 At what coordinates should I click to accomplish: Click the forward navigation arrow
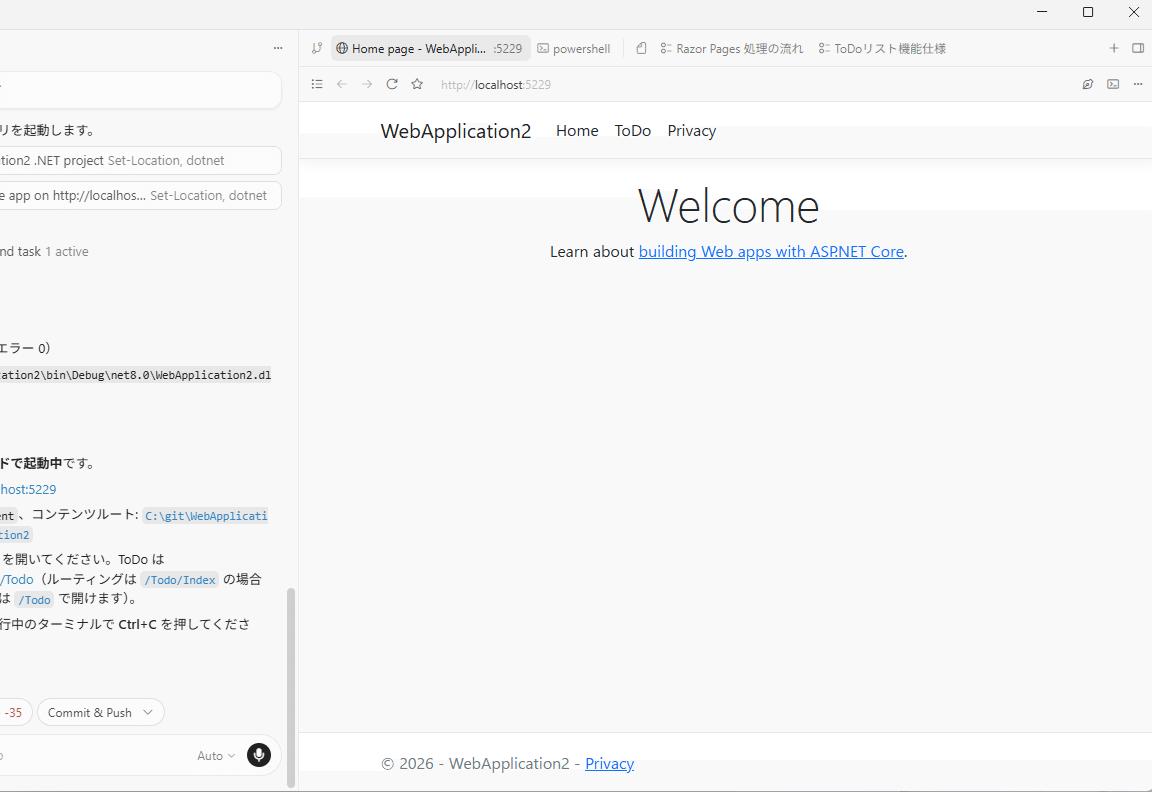(367, 84)
